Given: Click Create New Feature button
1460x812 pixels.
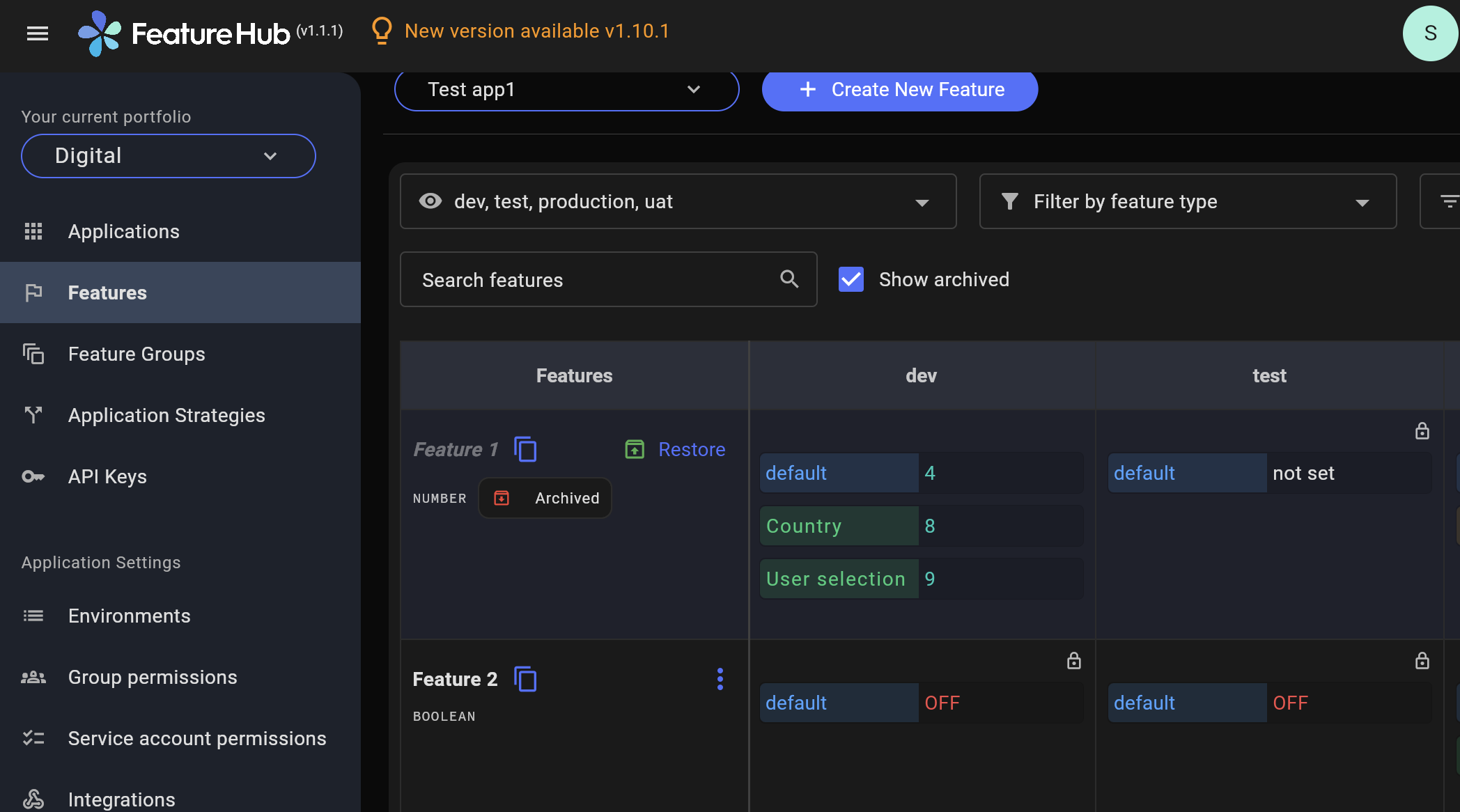Looking at the screenshot, I should pyautogui.click(x=900, y=90).
